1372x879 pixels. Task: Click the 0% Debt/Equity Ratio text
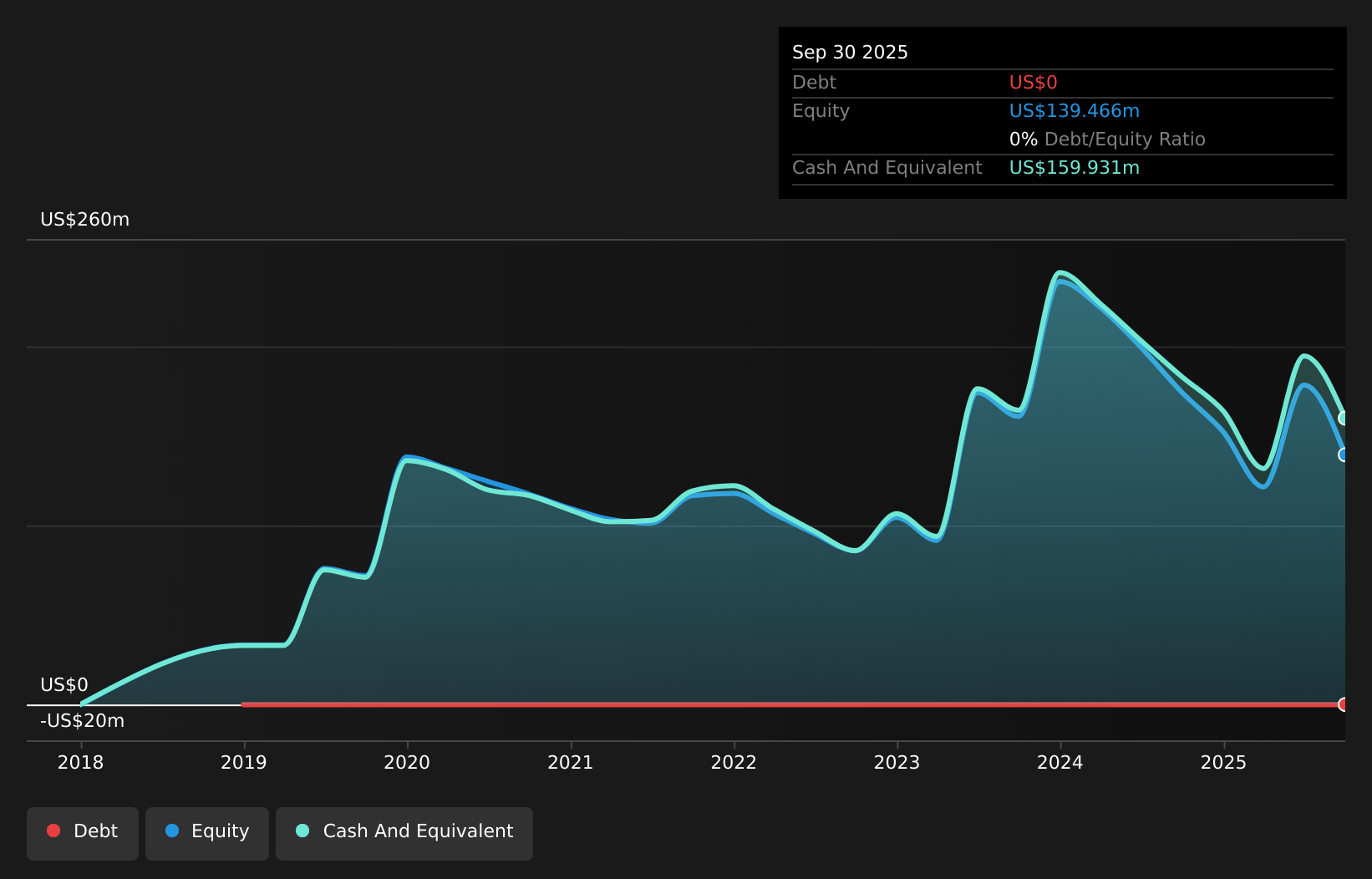1107,140
